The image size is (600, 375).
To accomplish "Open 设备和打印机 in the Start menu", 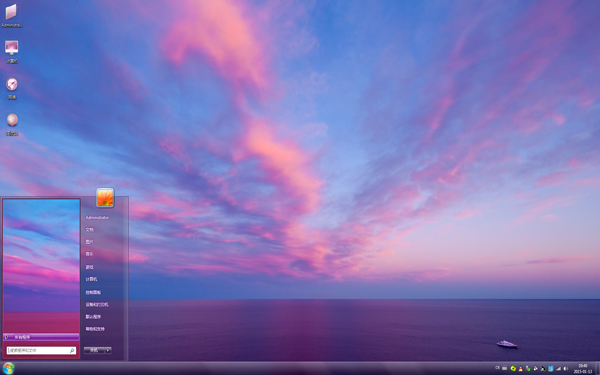I will pos(97,305).
